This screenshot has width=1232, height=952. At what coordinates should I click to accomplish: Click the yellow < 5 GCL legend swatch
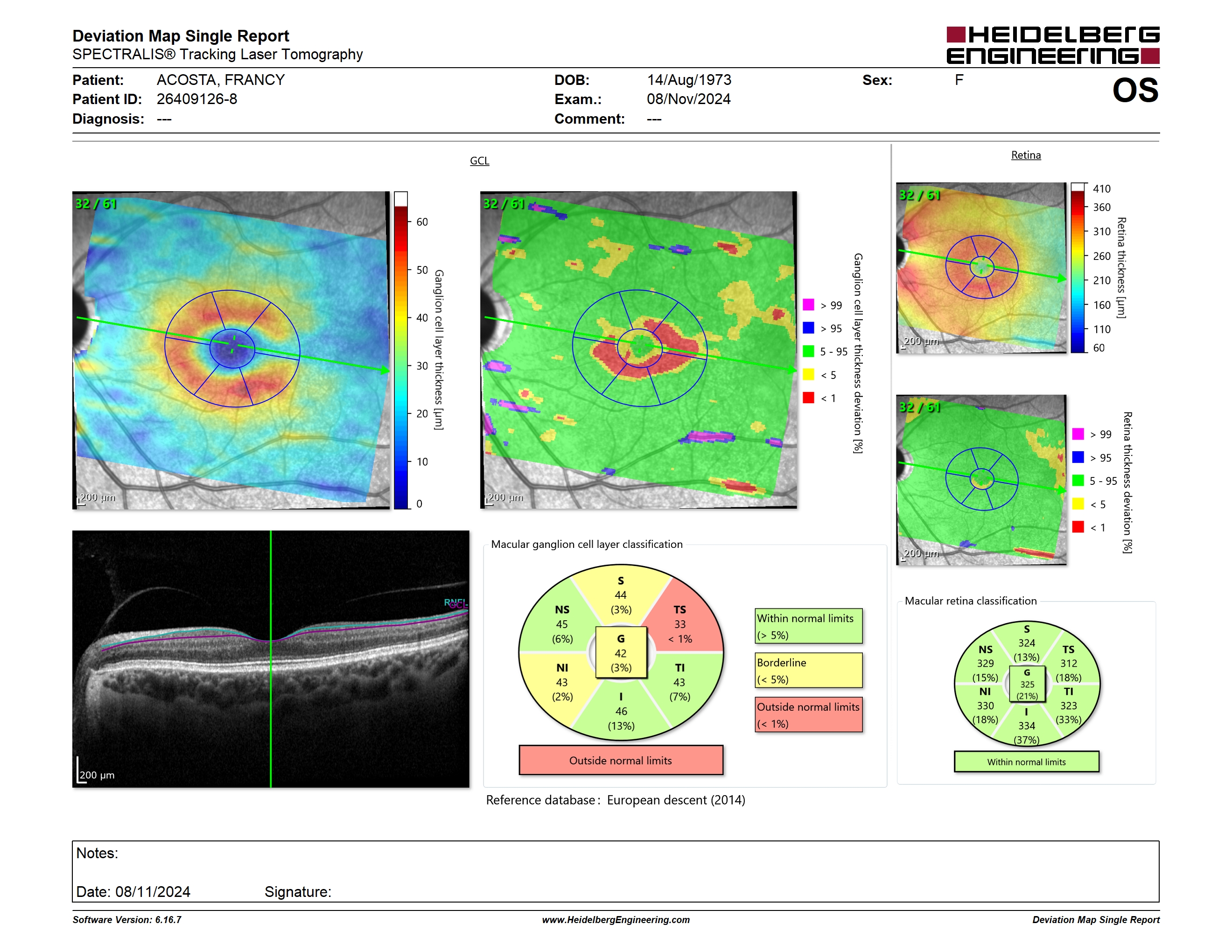[x=808, y=374]
